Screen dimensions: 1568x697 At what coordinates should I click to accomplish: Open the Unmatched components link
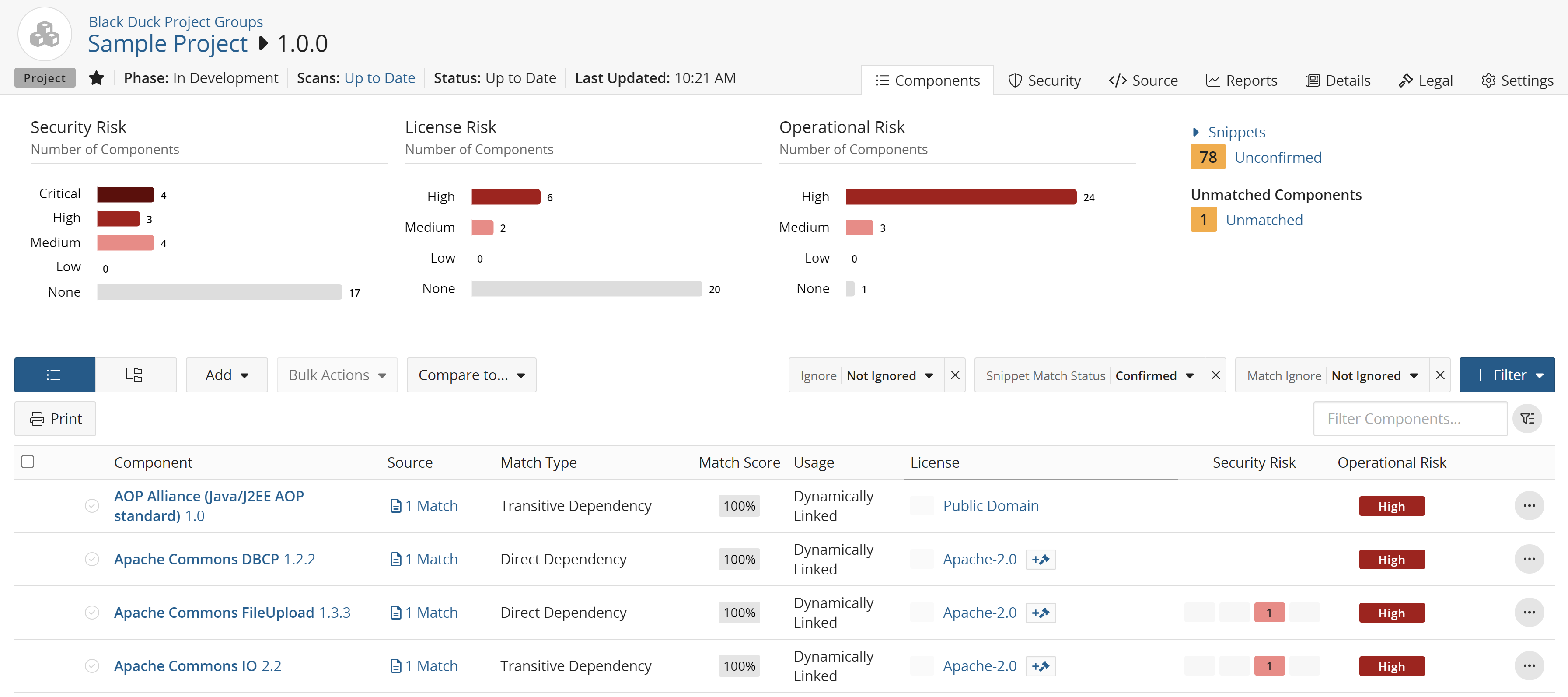(x=1264, y=221)
